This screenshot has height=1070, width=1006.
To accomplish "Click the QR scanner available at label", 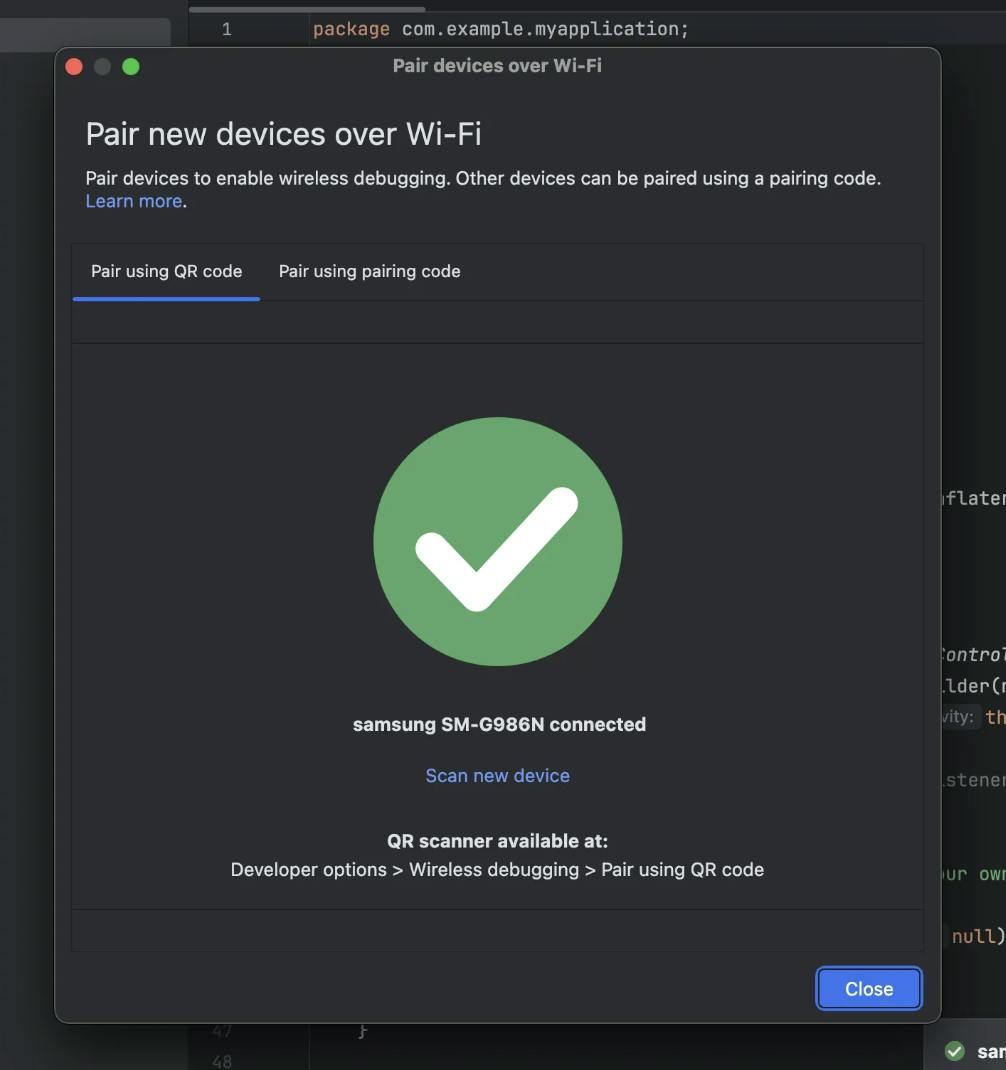I will (498, 841).
